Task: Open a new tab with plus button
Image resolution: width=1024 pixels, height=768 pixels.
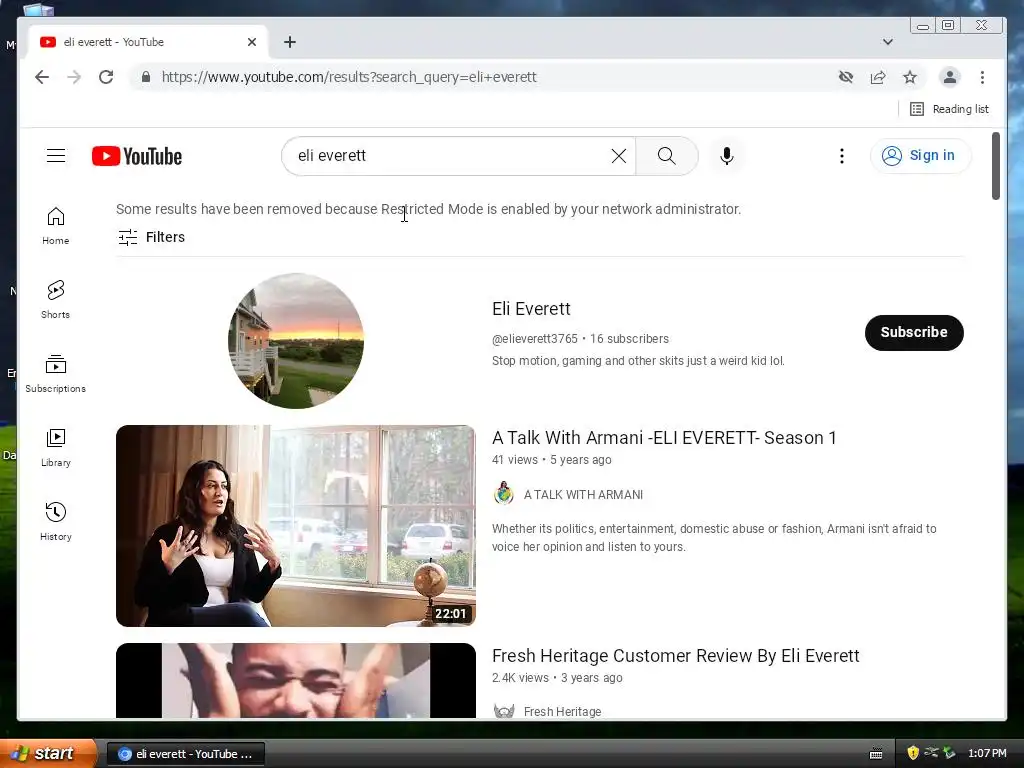Action: (x=290, y=42)
